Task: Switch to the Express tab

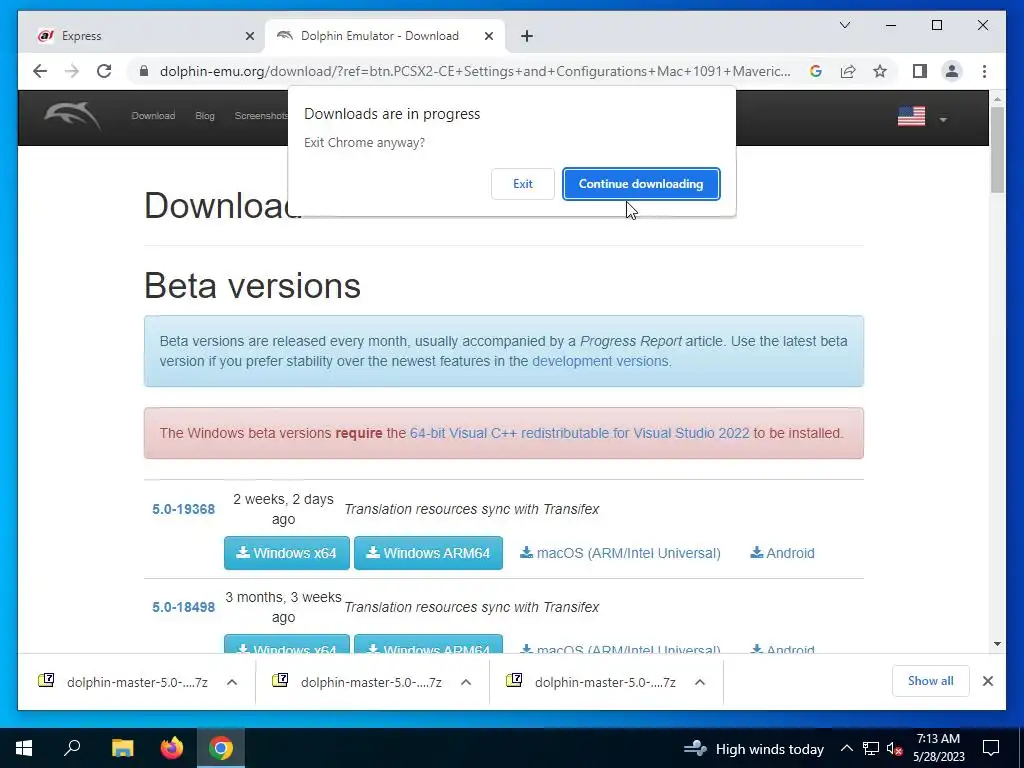Action: pyautogui.click(x=144, y=36)
